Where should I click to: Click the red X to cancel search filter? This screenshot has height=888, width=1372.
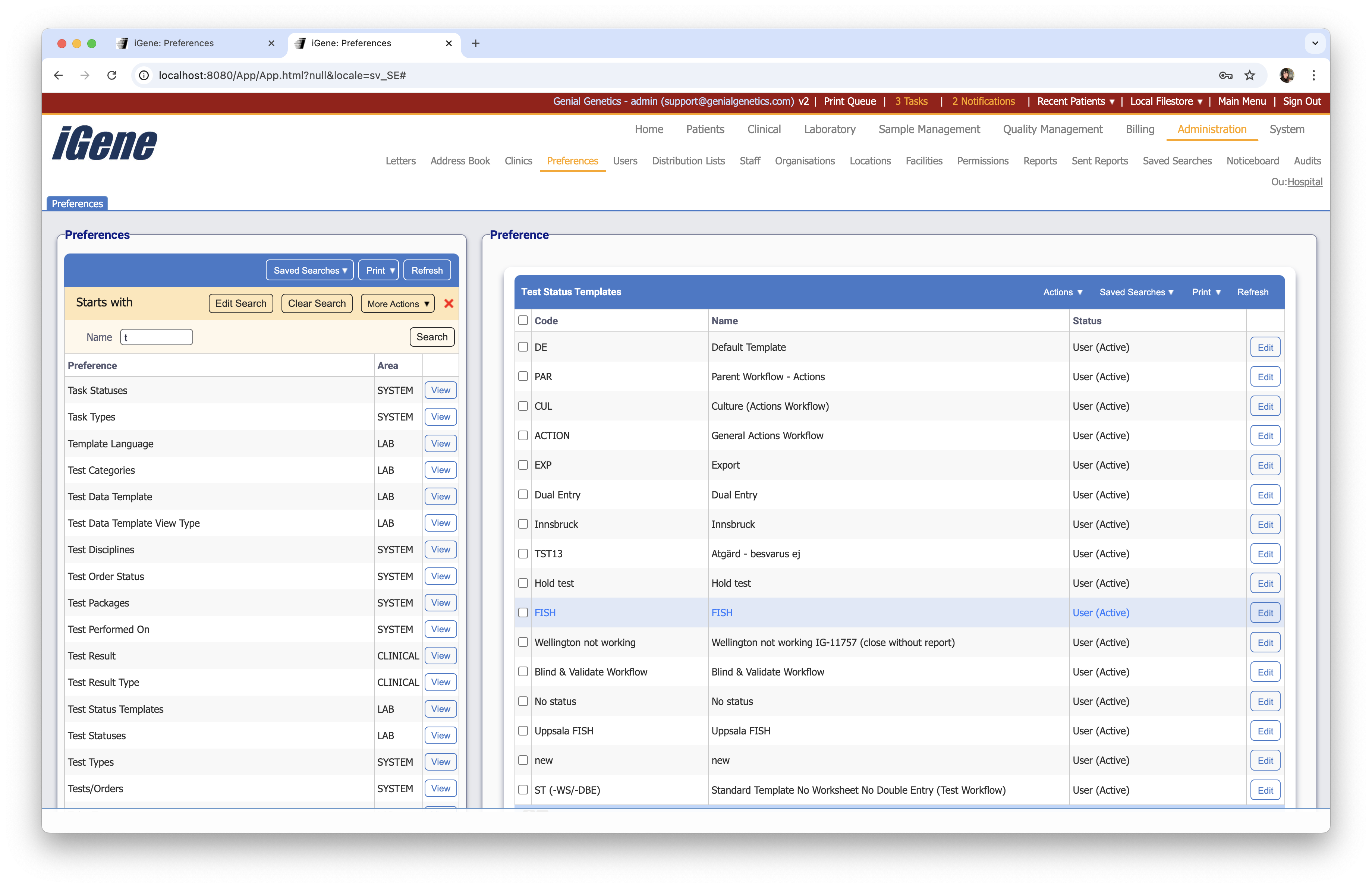[x=449, y=303]
